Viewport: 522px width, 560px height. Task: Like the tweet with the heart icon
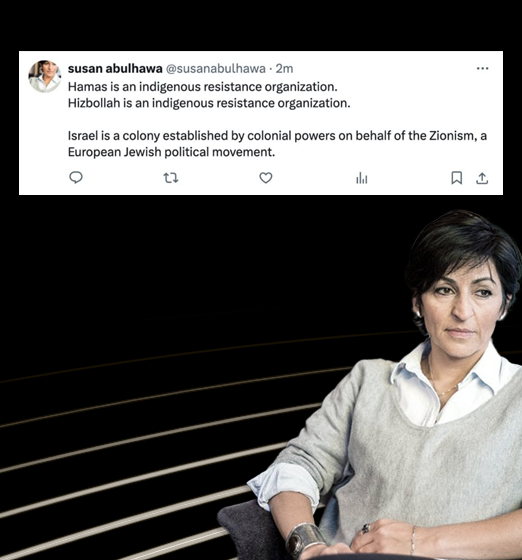point(266,178)
